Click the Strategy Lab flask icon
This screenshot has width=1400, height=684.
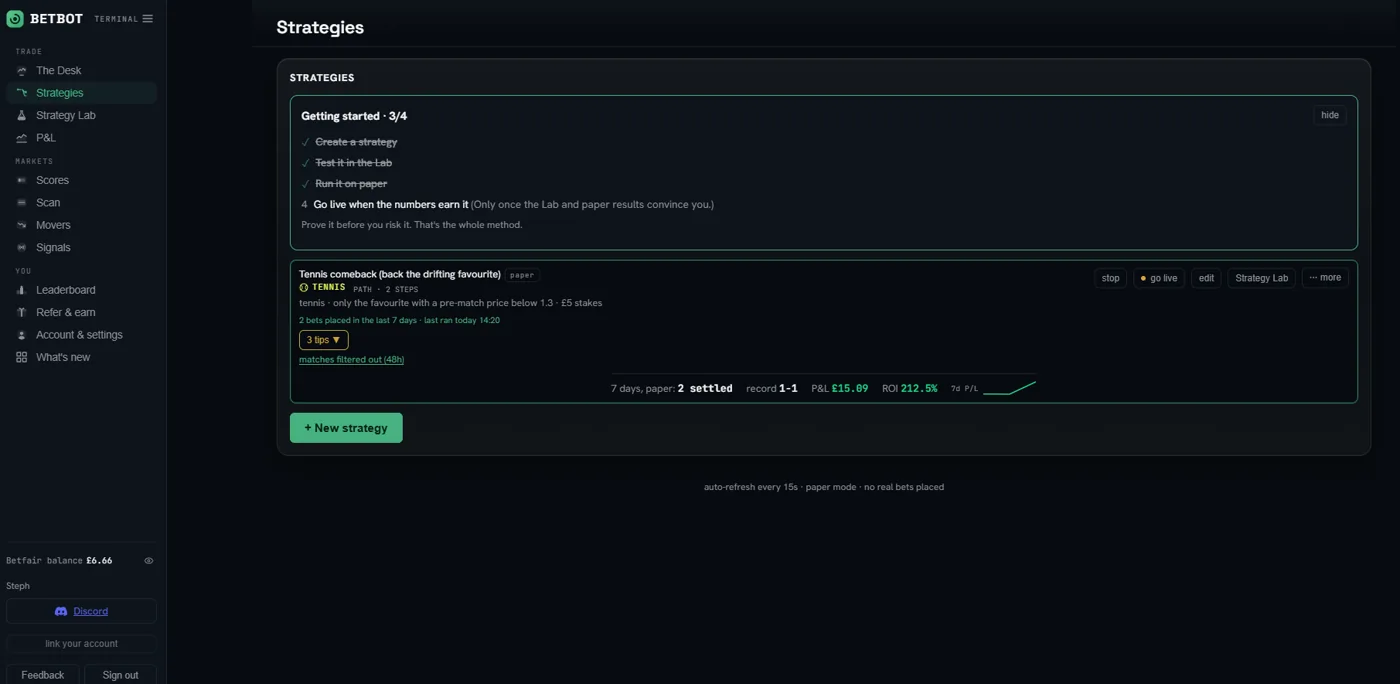[x=21, y=115]
